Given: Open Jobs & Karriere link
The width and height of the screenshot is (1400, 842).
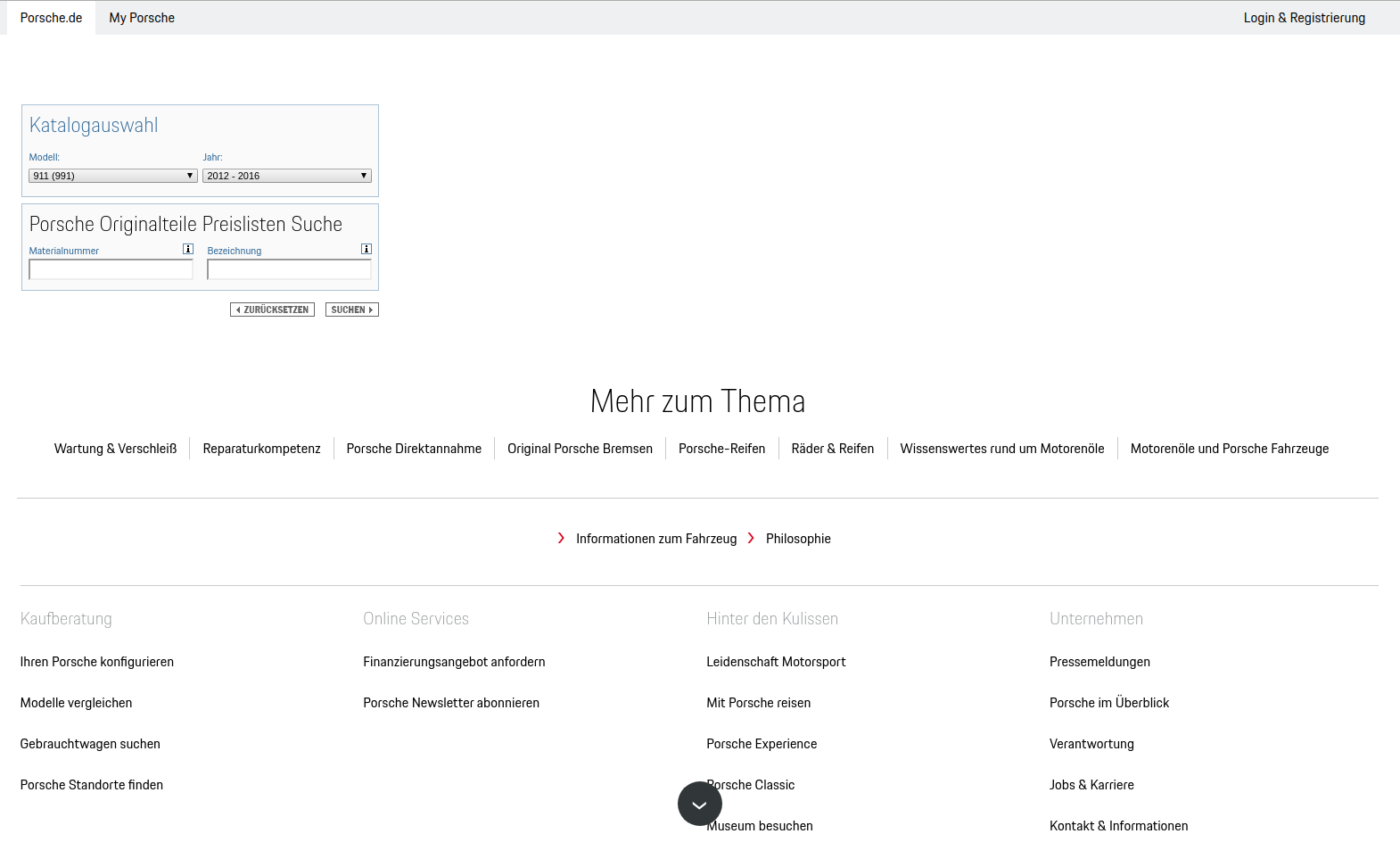Looking at the screenshot, I should [x=1091, y=785].
